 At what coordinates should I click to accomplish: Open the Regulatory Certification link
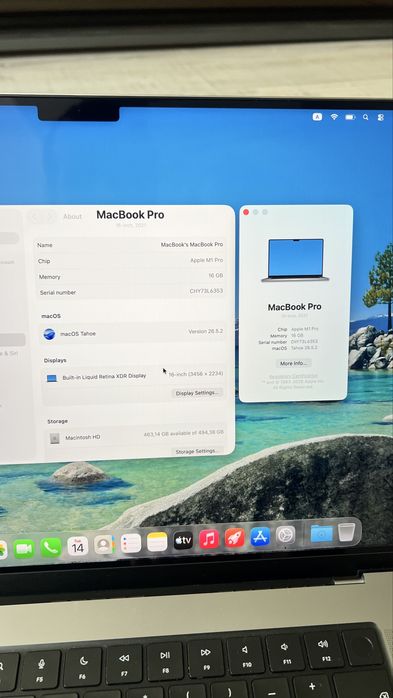[x=293, y=376]
